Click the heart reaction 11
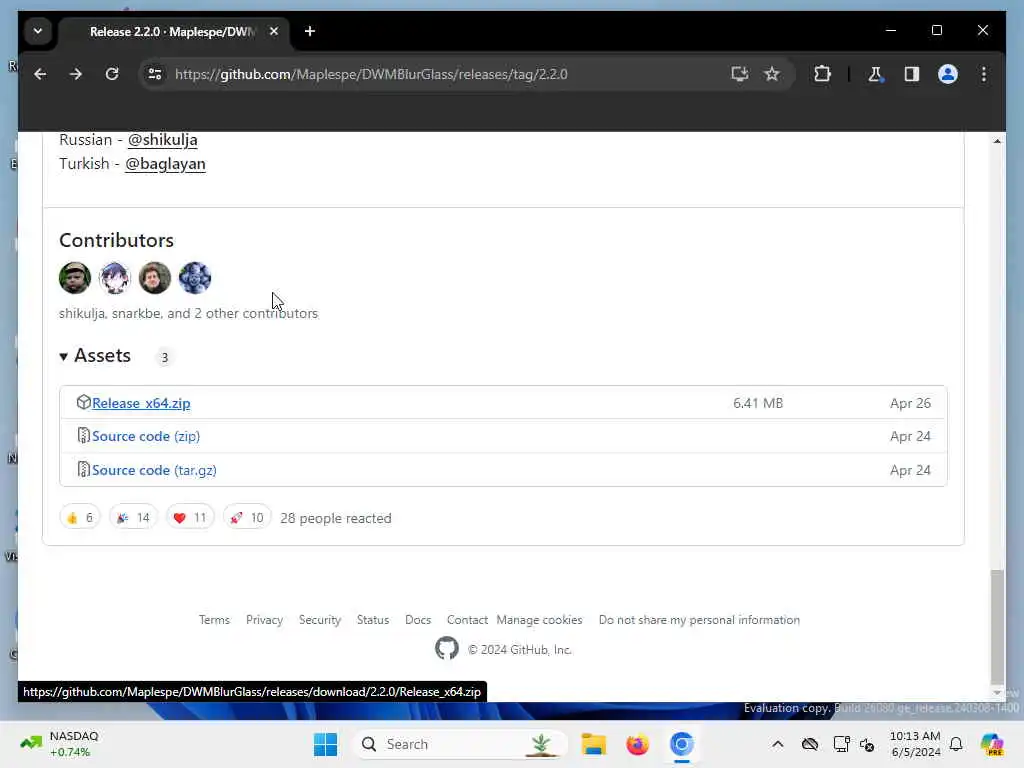1024x768 pixels. tap(190, 518)
